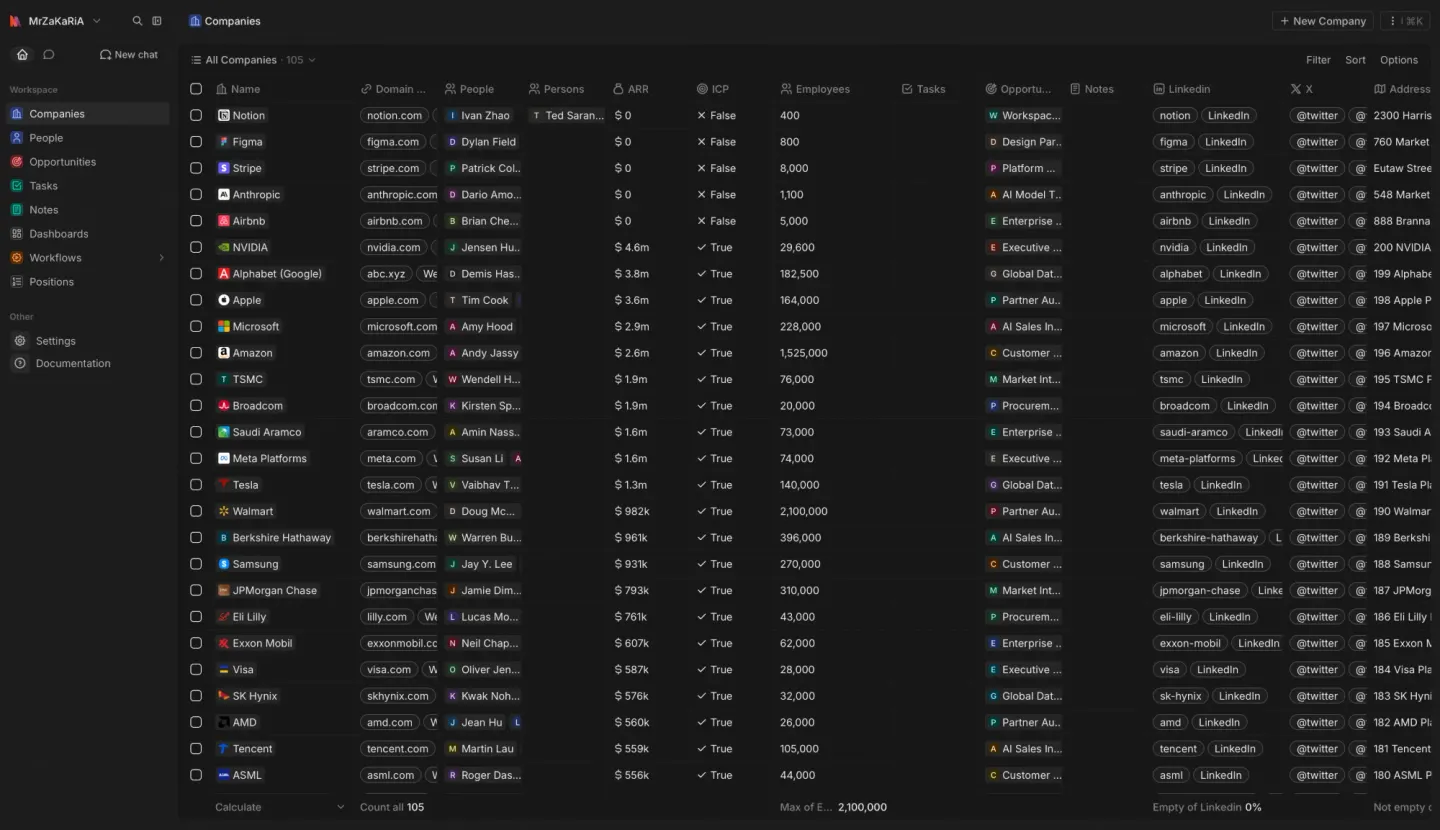Click the Documentation help icon in sidebar

[20, 363]
